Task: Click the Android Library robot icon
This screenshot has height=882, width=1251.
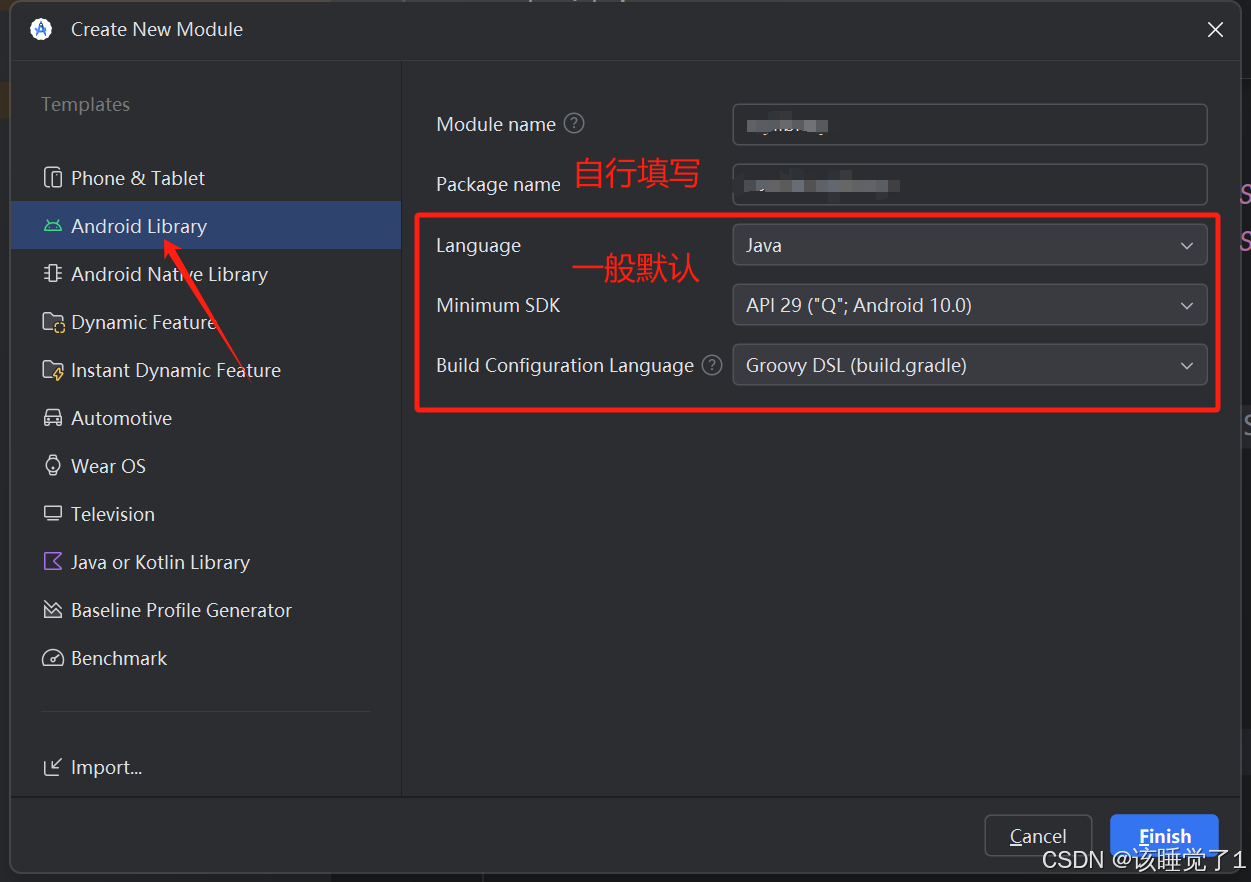Action: pyautogui.click(x=53, y=226)
